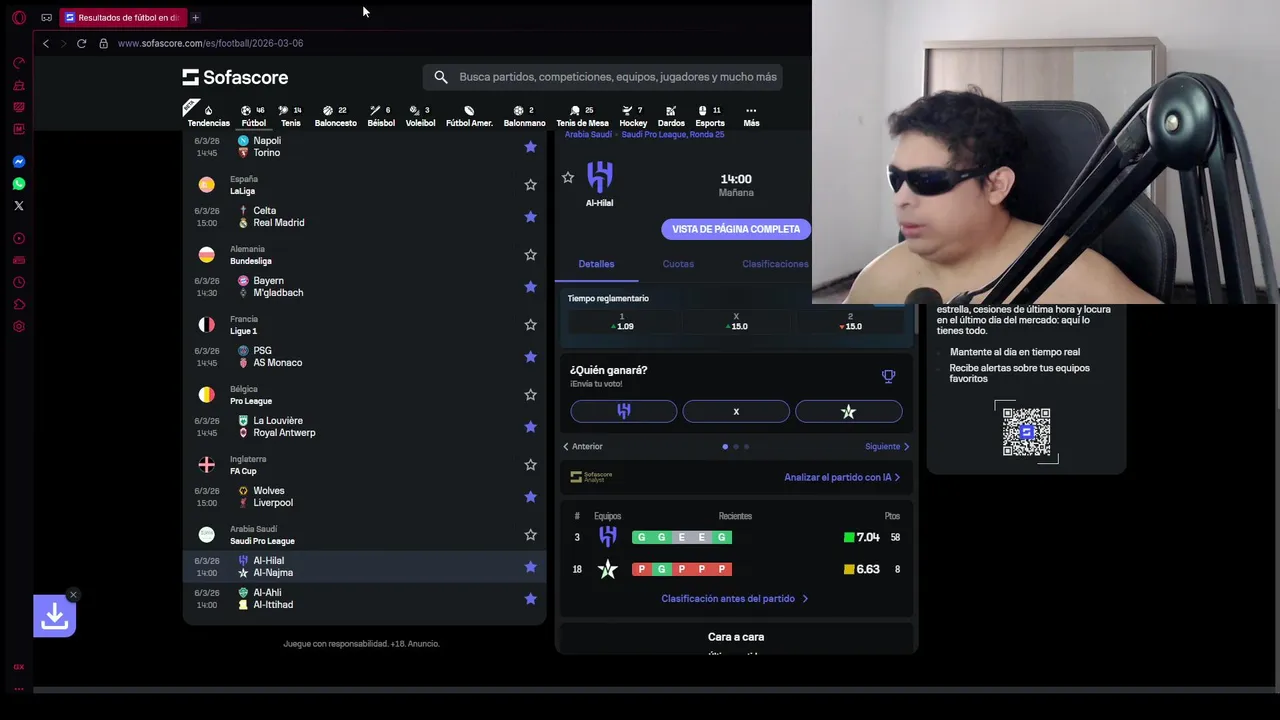Image resolution: width=1280 pixels, height=720 pixels.
Task: Open Extensions cube icon in sidebar
Action: (18, 304)
